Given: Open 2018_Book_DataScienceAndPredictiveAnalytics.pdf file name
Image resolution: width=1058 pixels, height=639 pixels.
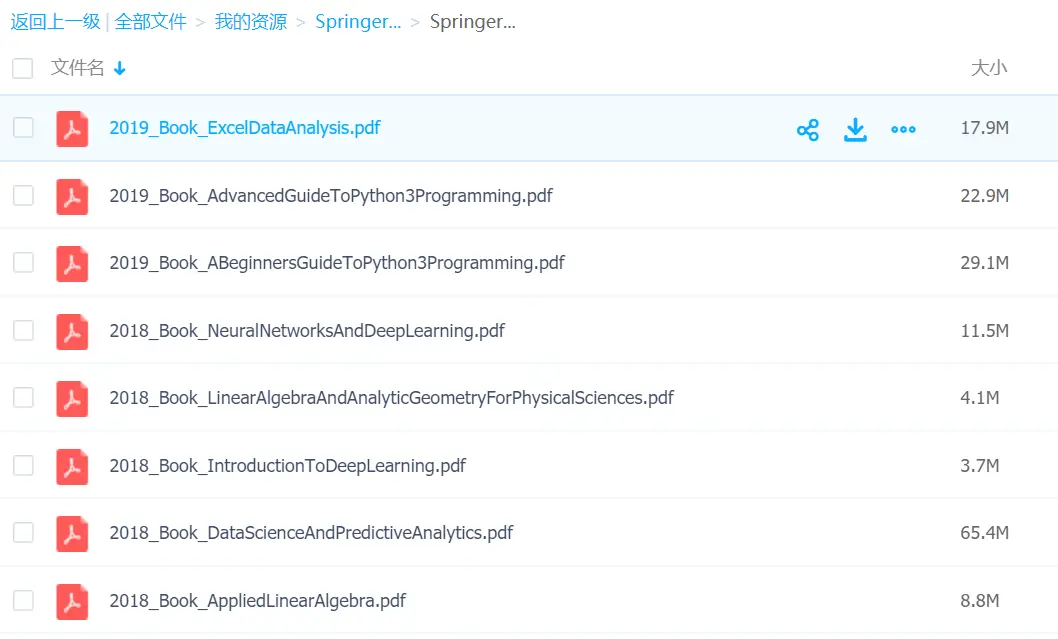Looking at the screenshot, I should (311, 532).
